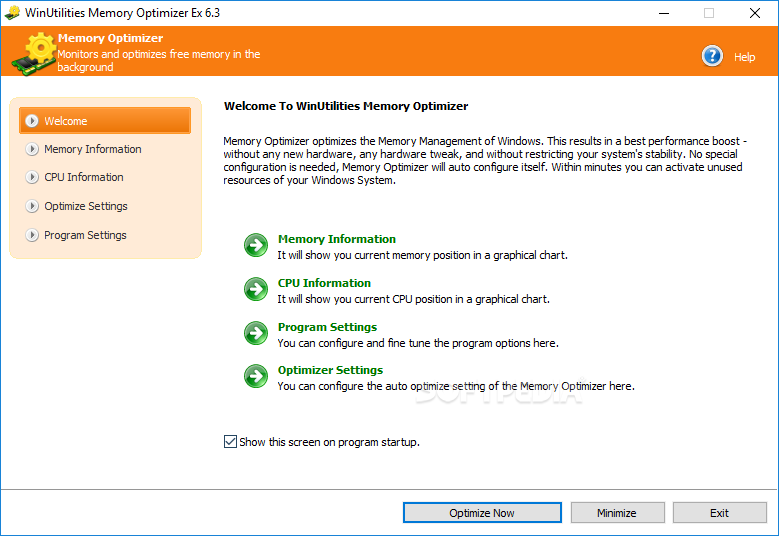Viewport: 779px width, 536px height.
Task: Go to Program Settings in the sidebar
Action: tap(85, 235)
